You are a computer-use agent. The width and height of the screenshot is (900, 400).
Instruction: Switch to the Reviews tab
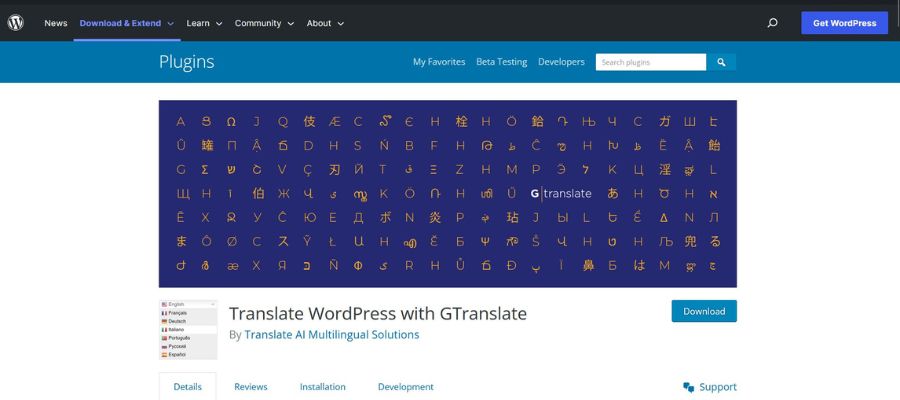(x=251, y=387)
